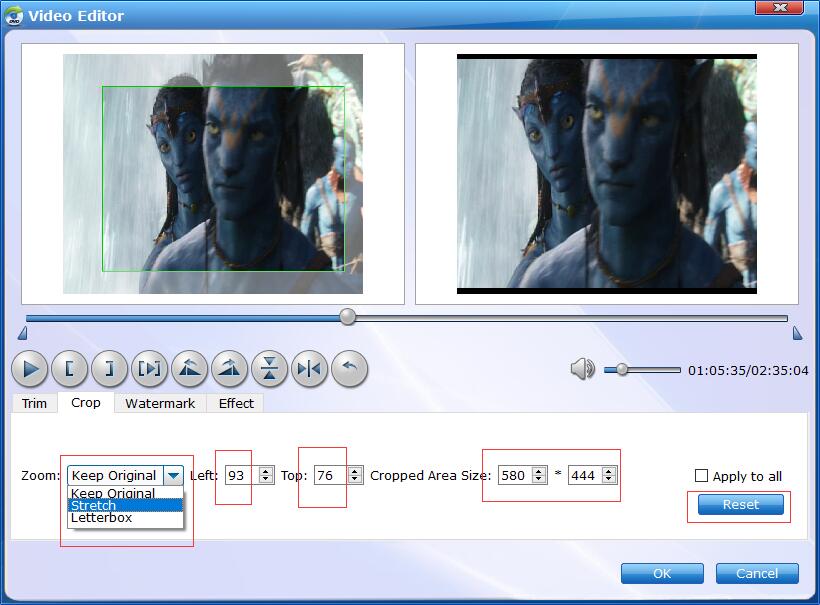Click left trim marker triangle on the timeline
Image resolution: width=820 pixels, height=605 pixels.
[22, 333]
